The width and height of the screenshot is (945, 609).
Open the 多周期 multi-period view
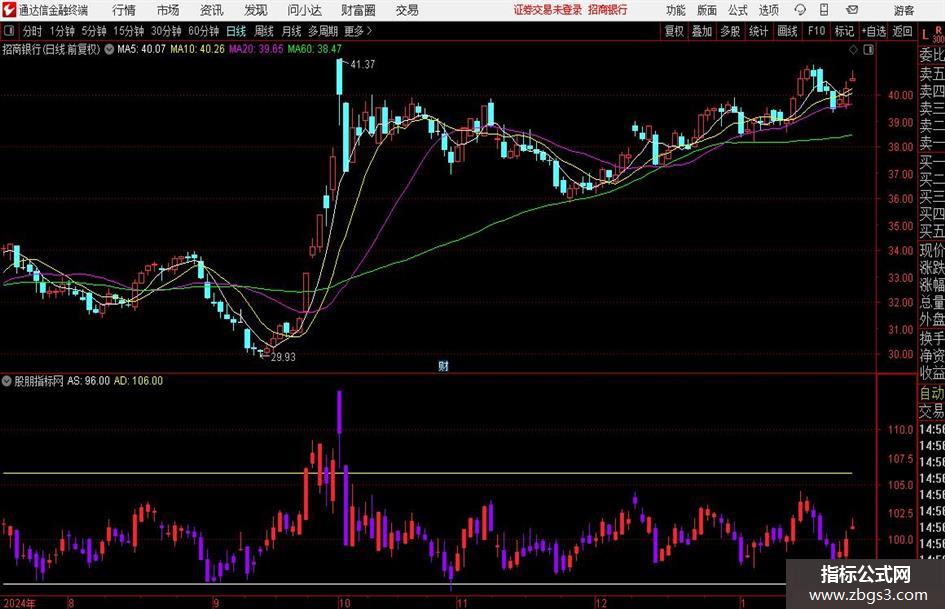tap(323, 31)
